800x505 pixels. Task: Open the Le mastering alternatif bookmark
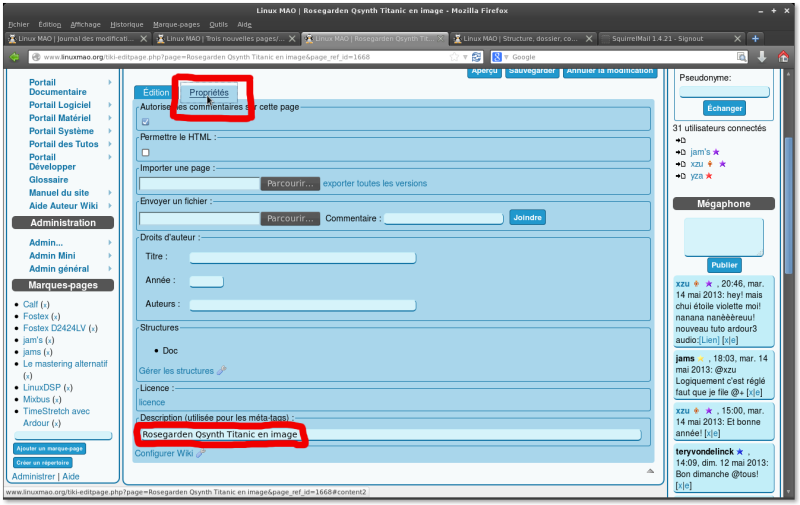pyautogui.click(x=65, y=364)
